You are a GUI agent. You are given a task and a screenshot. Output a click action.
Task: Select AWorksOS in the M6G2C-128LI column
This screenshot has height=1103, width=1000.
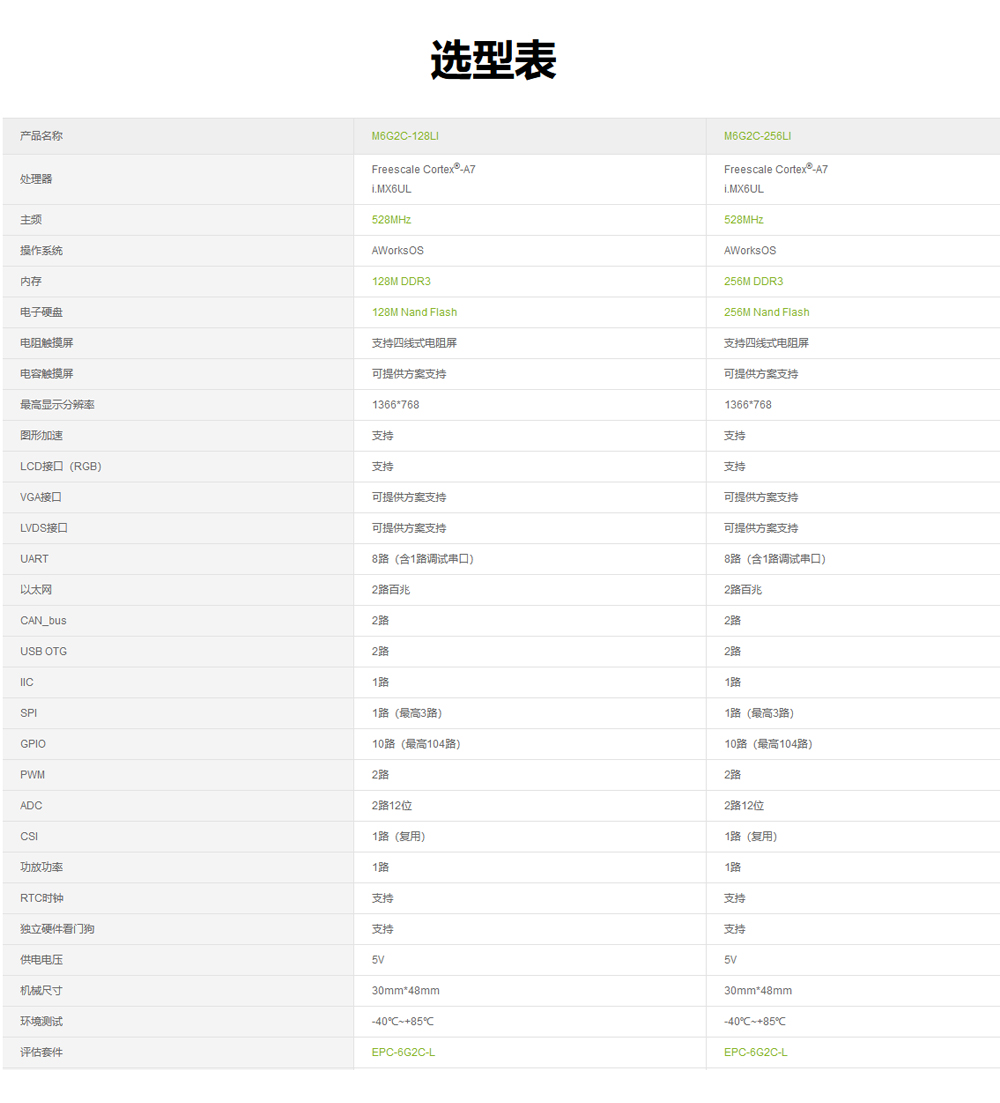tap(397, 251)
